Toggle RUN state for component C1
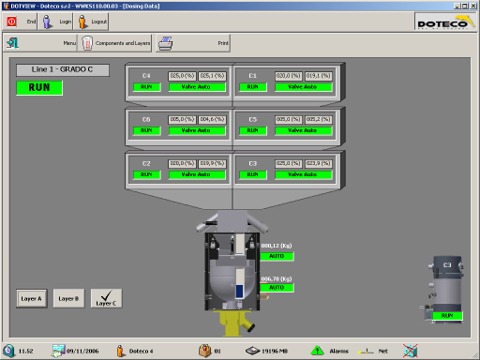 point(253,87)
